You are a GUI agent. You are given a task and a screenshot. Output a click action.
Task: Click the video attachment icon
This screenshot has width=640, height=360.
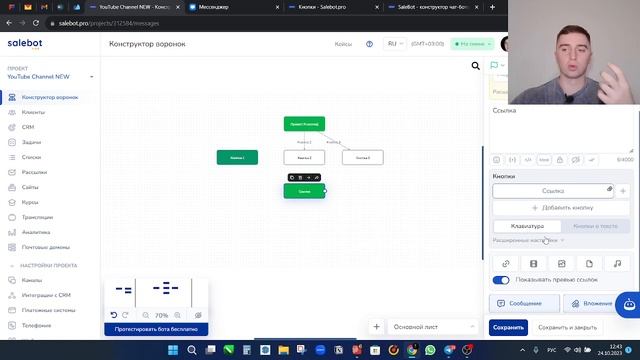(x=533, y=264)
